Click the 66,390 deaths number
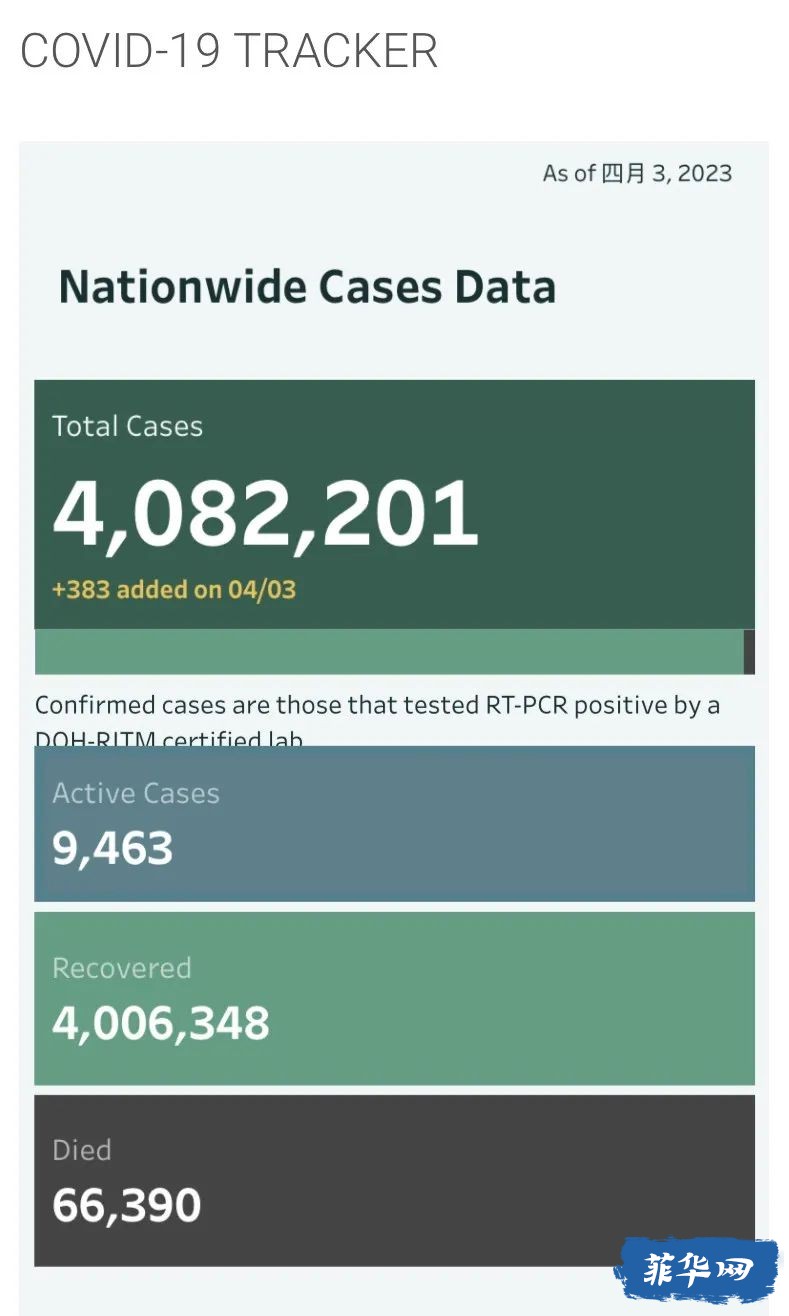The width and height of the screenshot is (789, 1316). [126, 1205]
